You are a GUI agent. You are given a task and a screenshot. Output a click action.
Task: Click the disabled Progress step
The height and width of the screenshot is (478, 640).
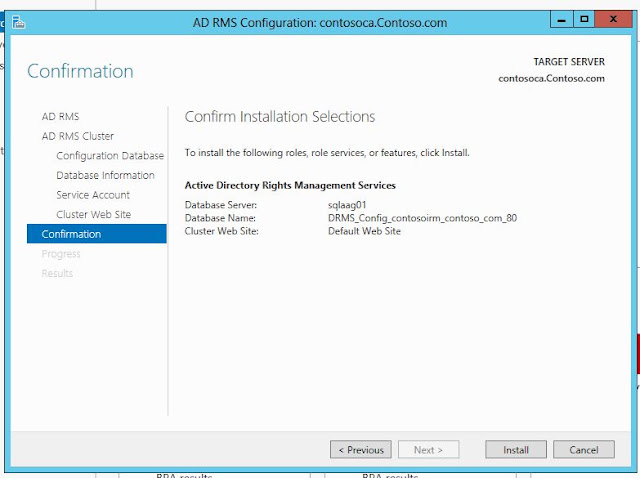pyautogui.click(x=61, y=254)
